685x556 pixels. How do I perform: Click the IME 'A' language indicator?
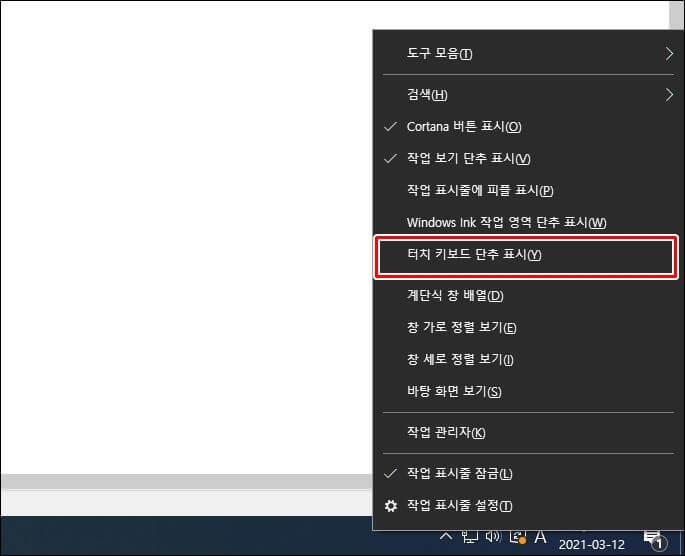point(540,537)
